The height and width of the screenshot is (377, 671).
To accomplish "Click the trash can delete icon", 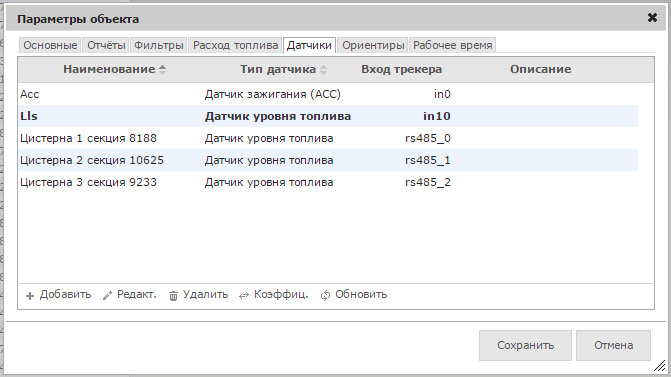I will pyautogui.click(x=173, y=296).
